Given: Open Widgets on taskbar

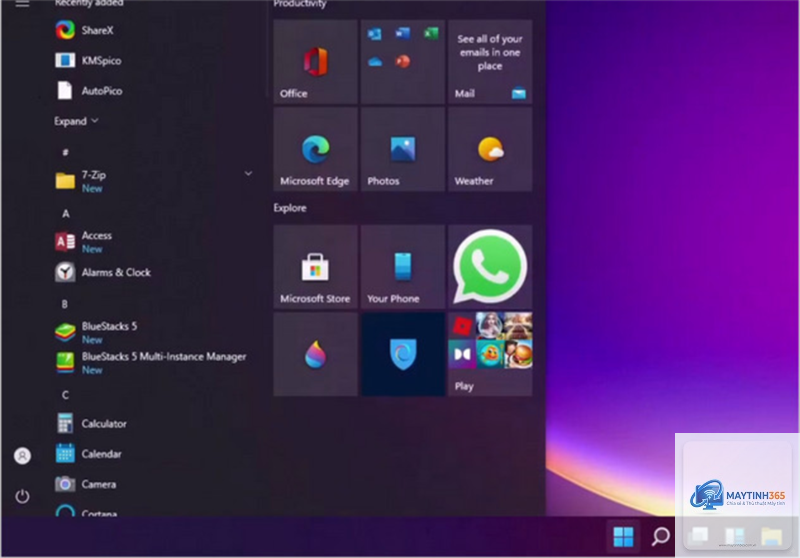Looking at the screenshot, I should click(x=735, y=536).
